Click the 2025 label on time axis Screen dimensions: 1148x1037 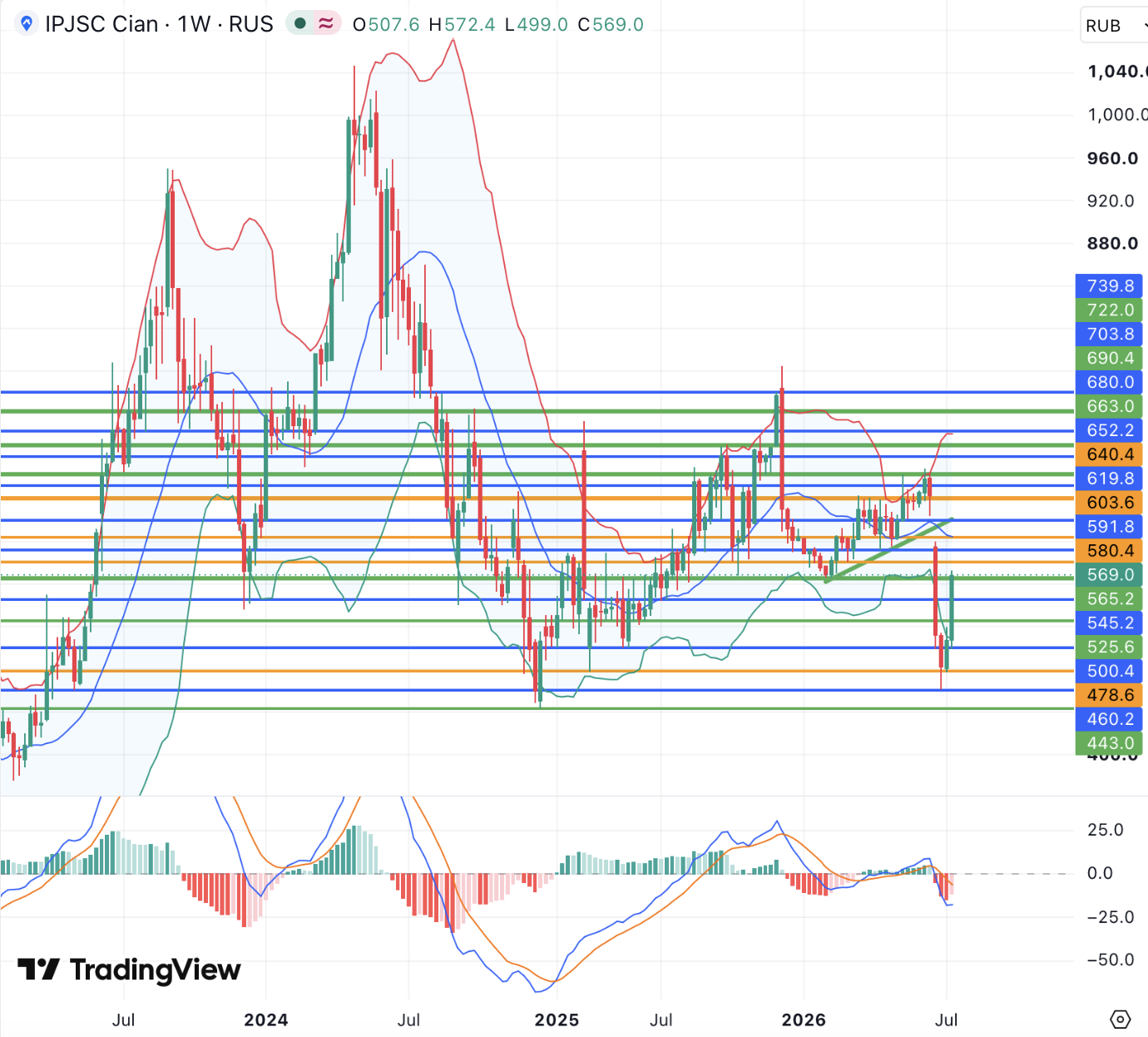coord(557,1020)
